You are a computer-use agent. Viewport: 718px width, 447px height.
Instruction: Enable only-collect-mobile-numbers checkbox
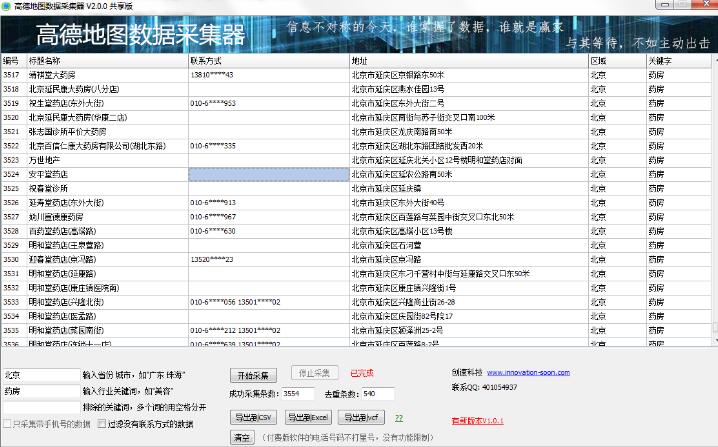(7, 424)
